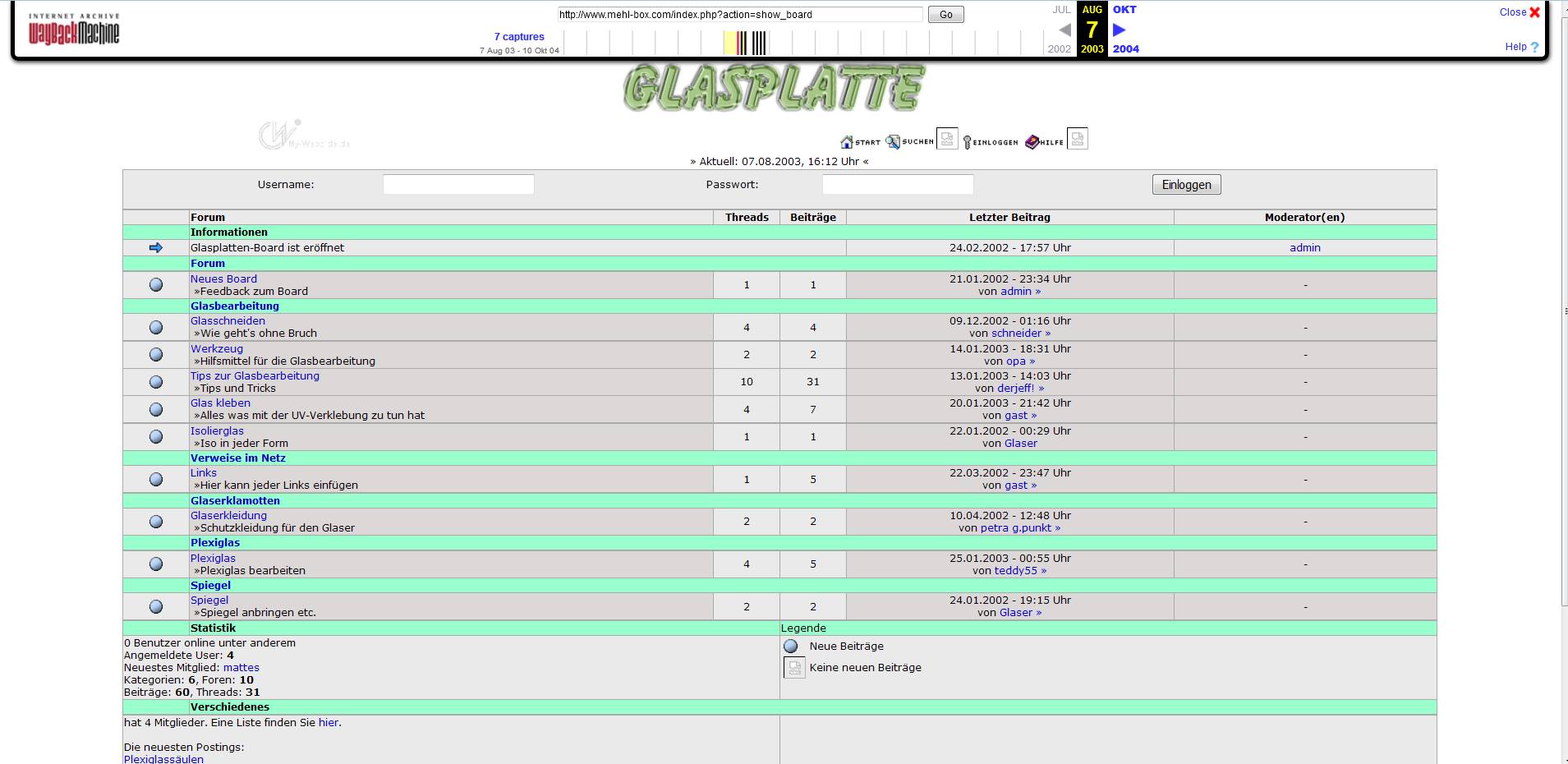Open the Tips zur Glasbearbeitung forum
1568x764 pixels.
tap(255, 376)
